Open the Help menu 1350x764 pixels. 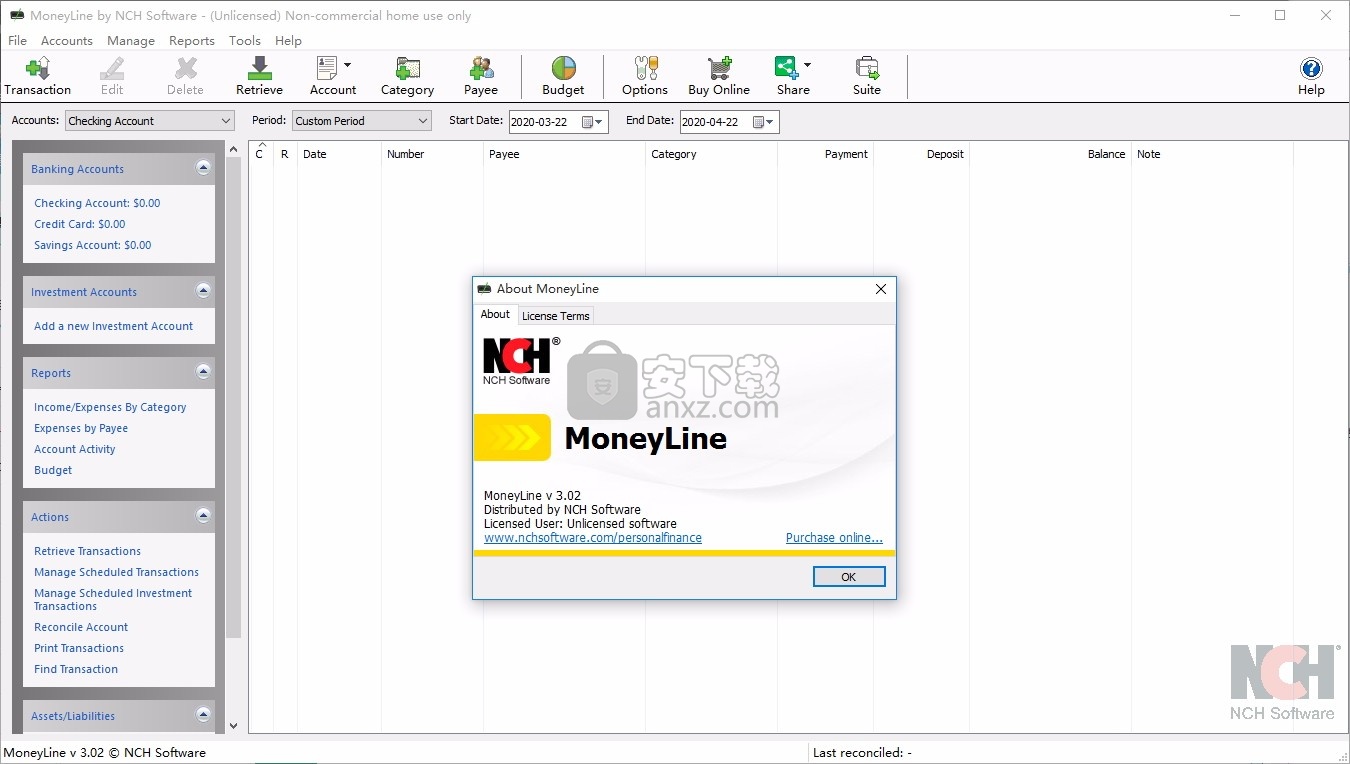click(x=288, y=41)
